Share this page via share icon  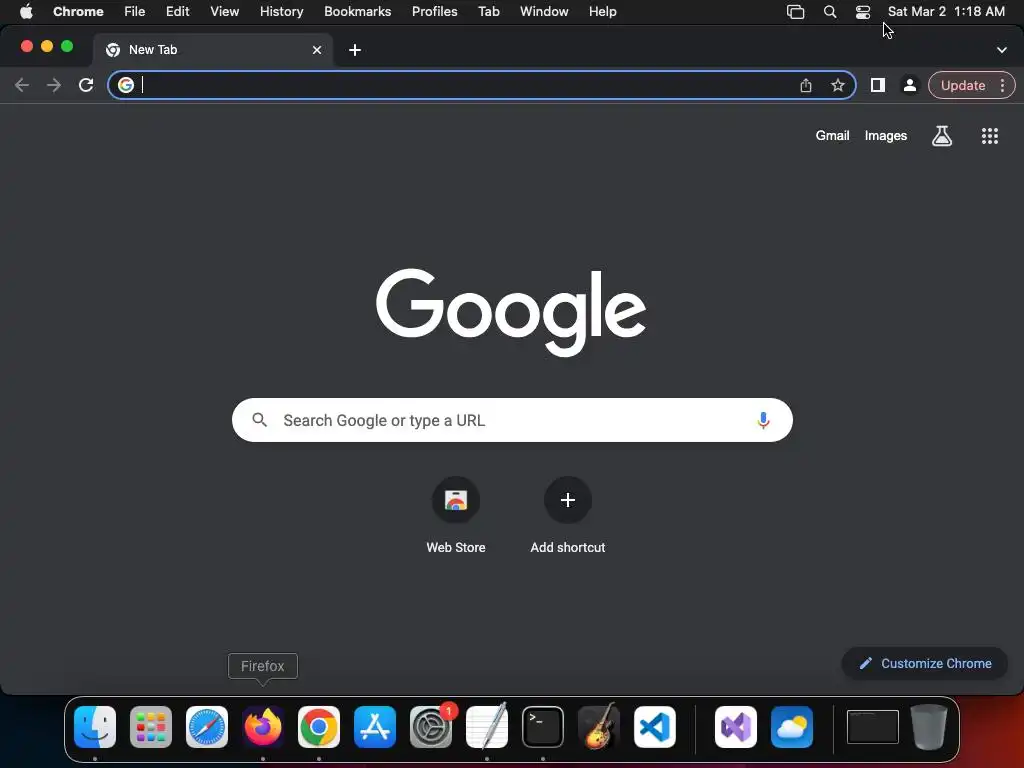[x=806, y=85]
